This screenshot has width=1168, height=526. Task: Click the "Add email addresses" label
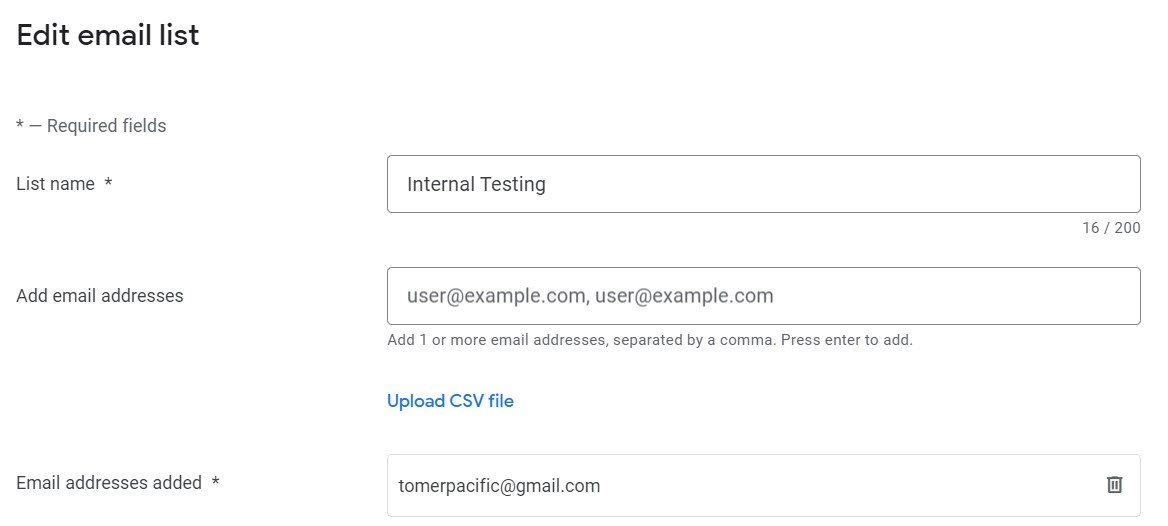coord(100,296)
